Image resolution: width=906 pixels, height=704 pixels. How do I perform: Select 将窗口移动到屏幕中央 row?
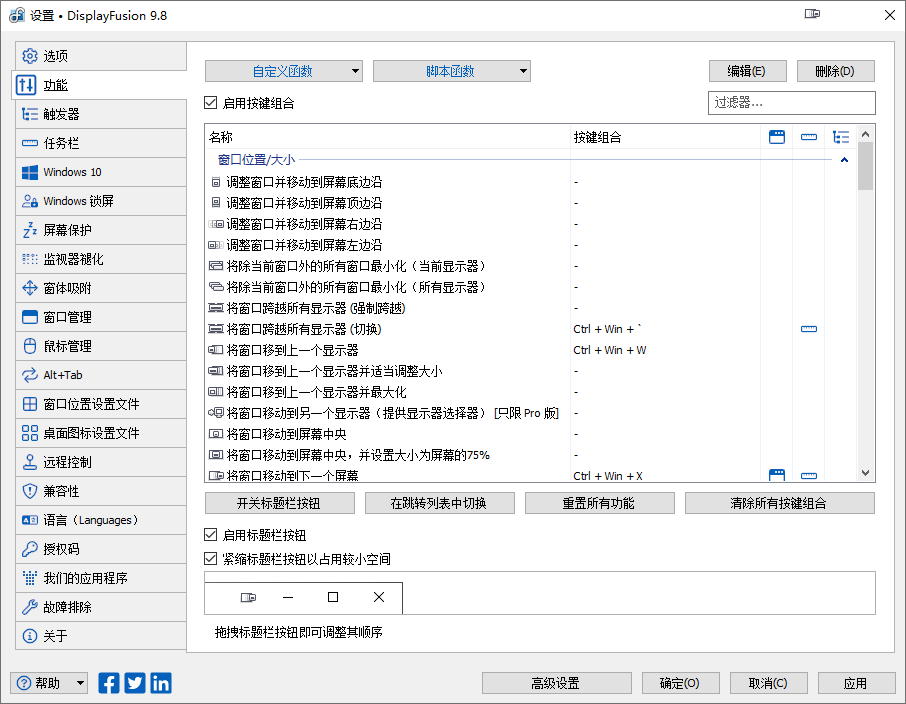[x=530, y=433]
